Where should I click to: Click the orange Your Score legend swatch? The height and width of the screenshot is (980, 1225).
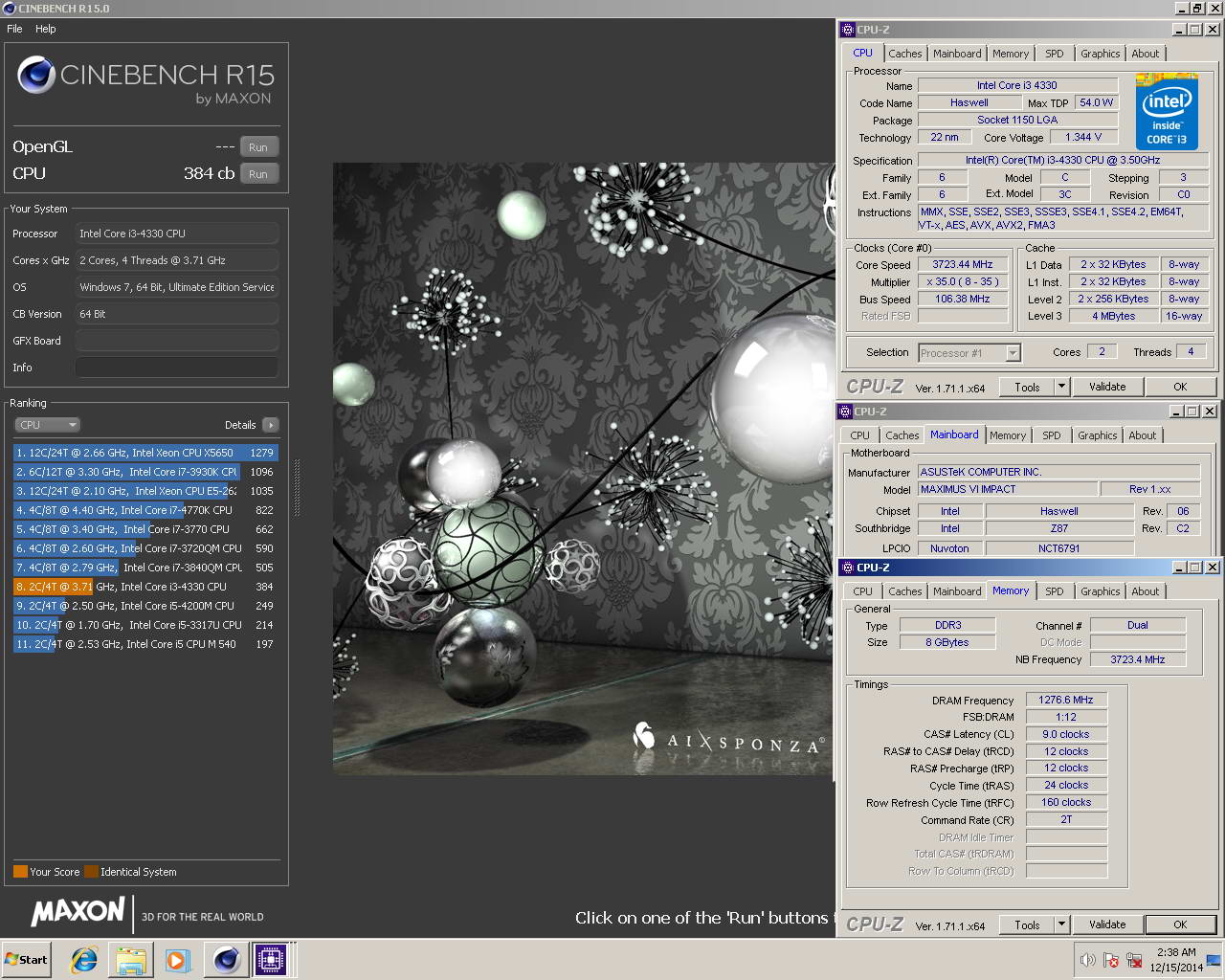tap(20, 872)
